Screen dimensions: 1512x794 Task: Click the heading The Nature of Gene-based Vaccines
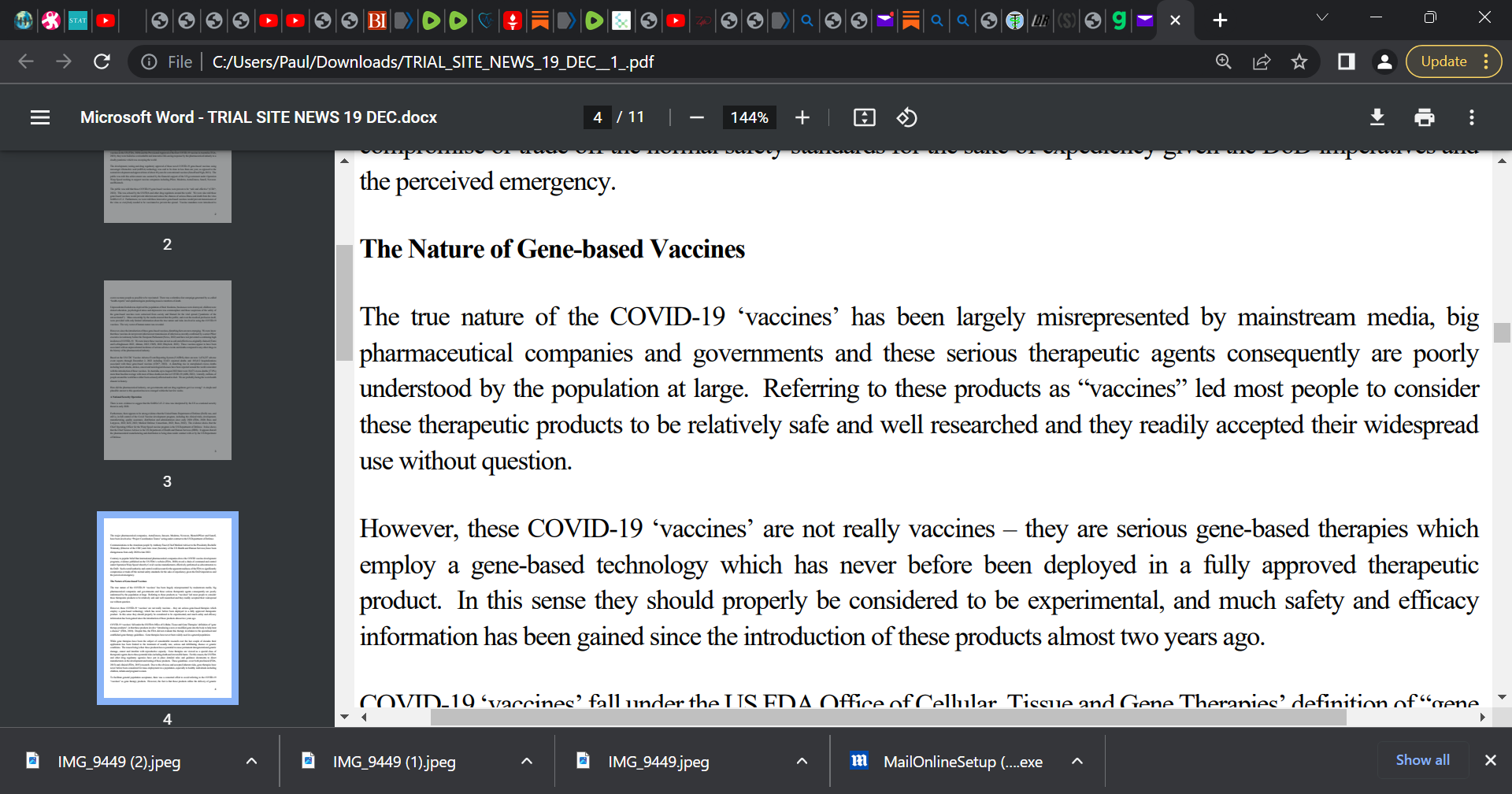pyautogui.click(x=552, y=249)
